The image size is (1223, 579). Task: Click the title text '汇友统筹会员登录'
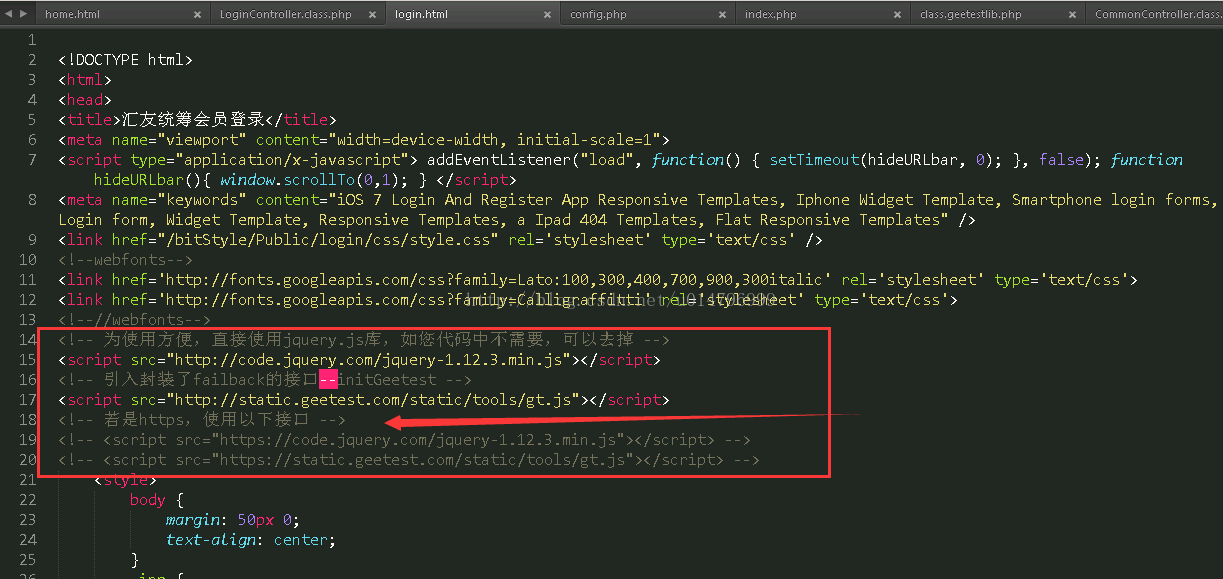193,120
